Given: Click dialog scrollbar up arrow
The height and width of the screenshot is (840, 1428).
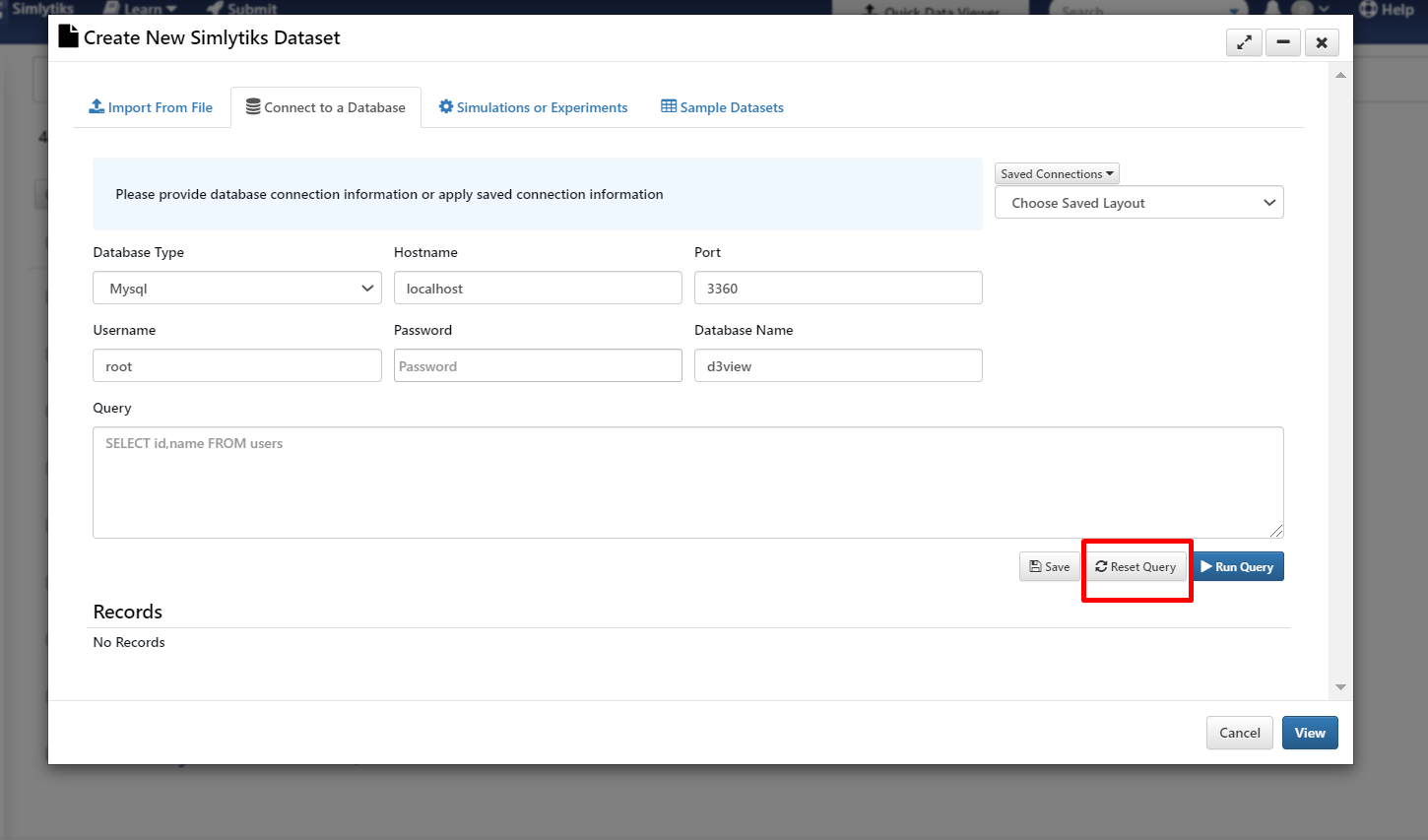Looking at the screenshot, I should pos(1340,76).
